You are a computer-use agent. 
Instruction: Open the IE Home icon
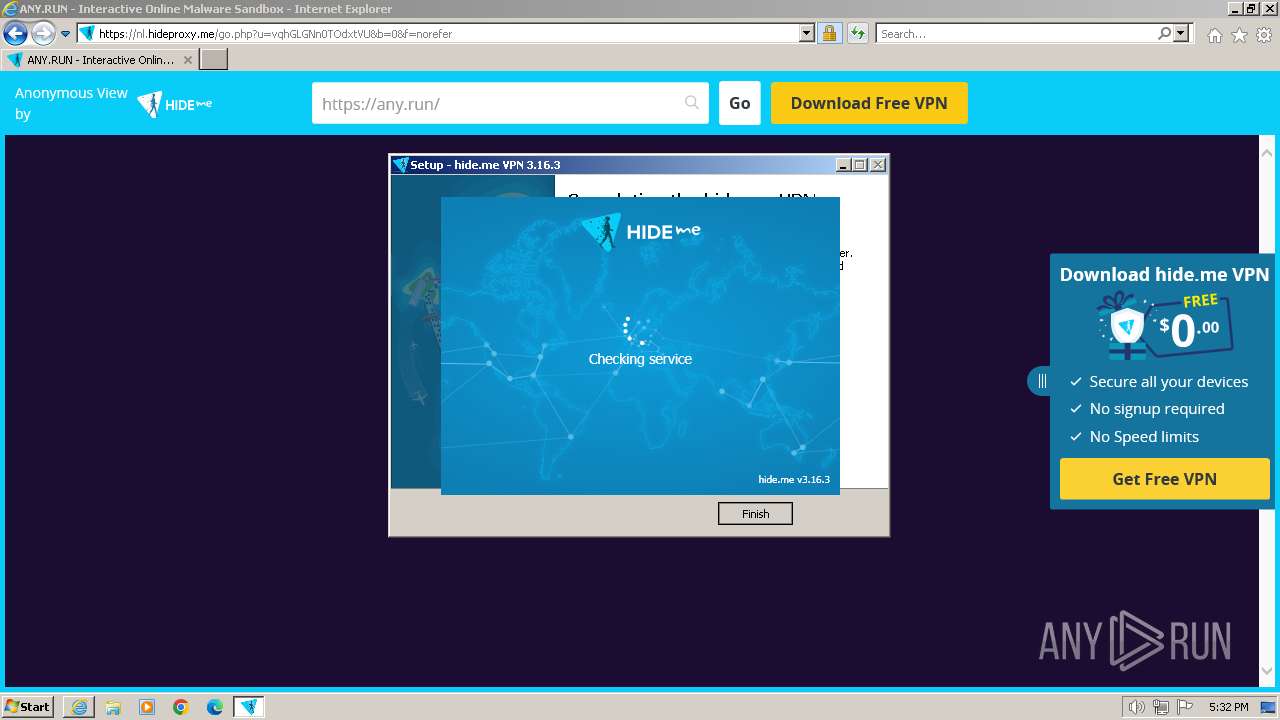coord(1214,35)
